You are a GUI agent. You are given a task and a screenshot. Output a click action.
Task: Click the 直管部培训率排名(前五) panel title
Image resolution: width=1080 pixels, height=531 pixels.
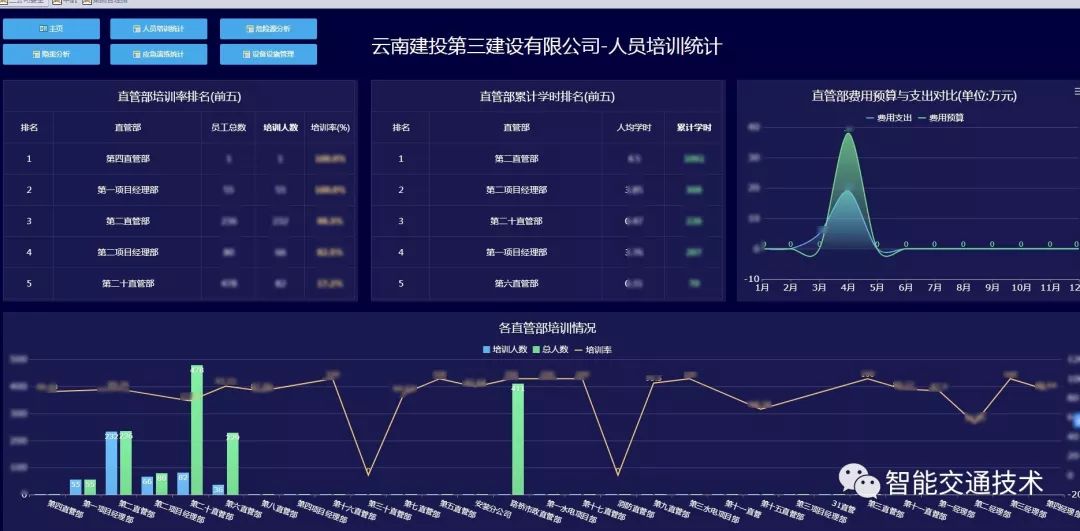pyautogui.click(x=180, y=96)
